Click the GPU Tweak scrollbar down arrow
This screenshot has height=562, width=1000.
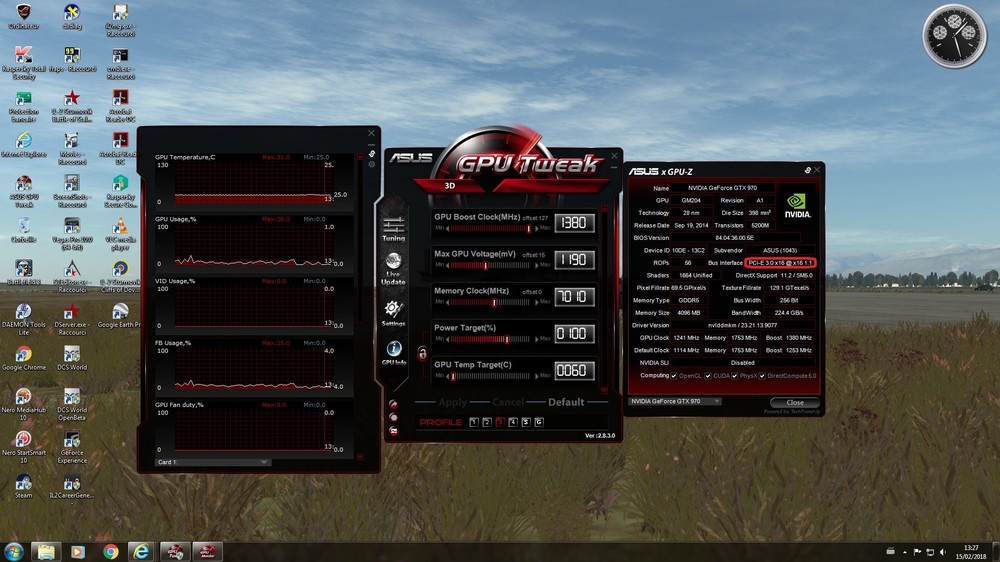click(x=604, y=390)
